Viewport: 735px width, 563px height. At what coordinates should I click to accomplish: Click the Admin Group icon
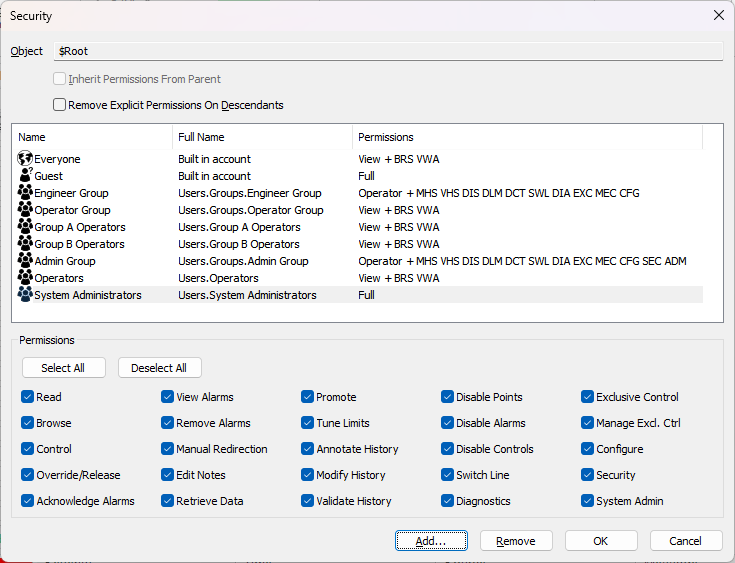[x=25, y=261]
